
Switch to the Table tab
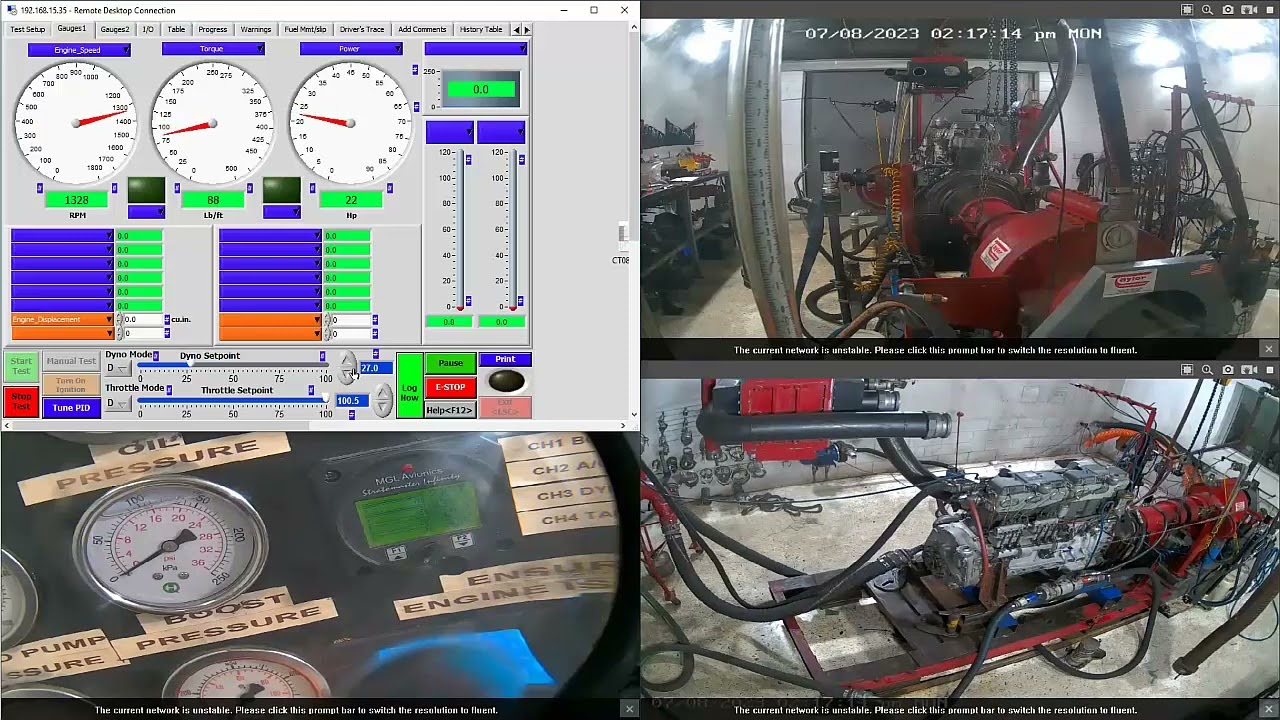point(176,29)
